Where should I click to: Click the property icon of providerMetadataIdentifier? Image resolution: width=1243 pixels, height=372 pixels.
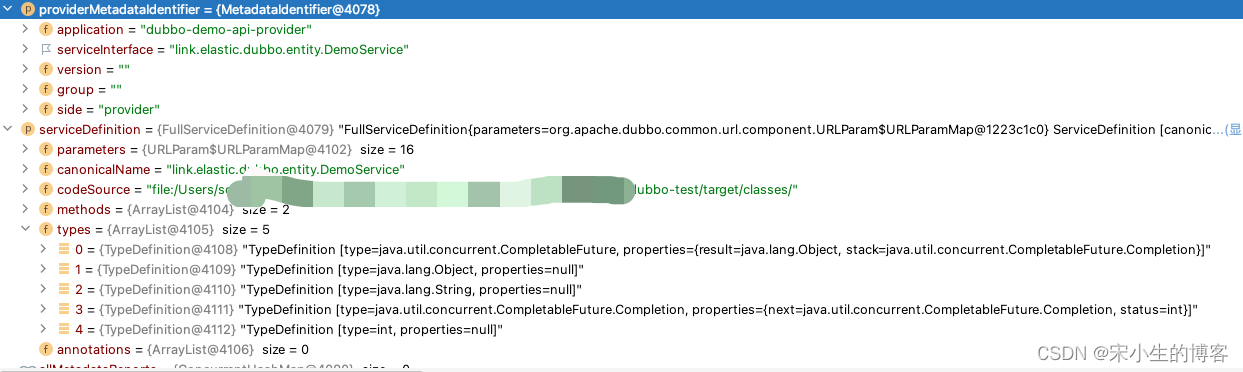coord(27,9)
